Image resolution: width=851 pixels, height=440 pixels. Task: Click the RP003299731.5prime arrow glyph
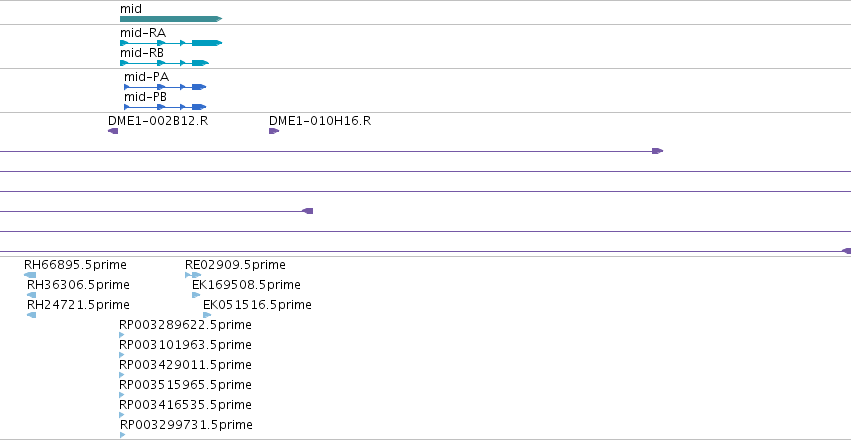click(123, 435)
